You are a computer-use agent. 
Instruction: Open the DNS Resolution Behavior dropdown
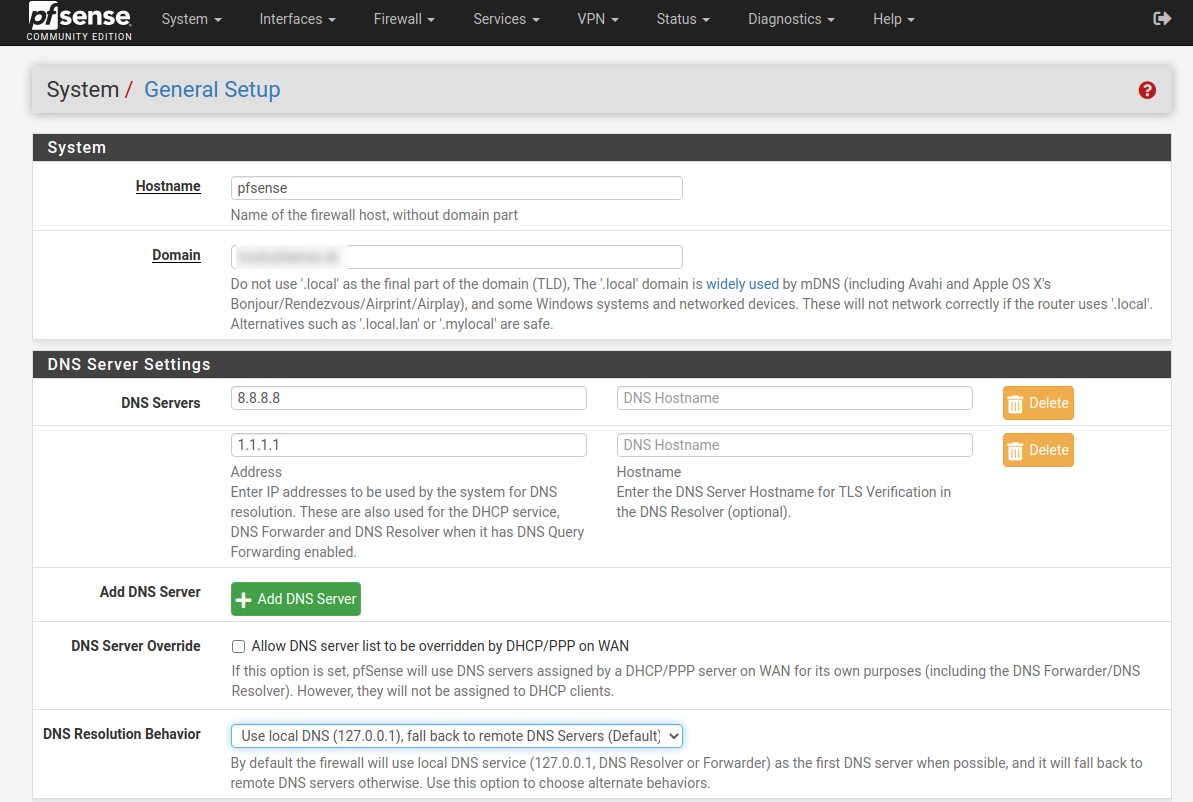coord(456,736)
